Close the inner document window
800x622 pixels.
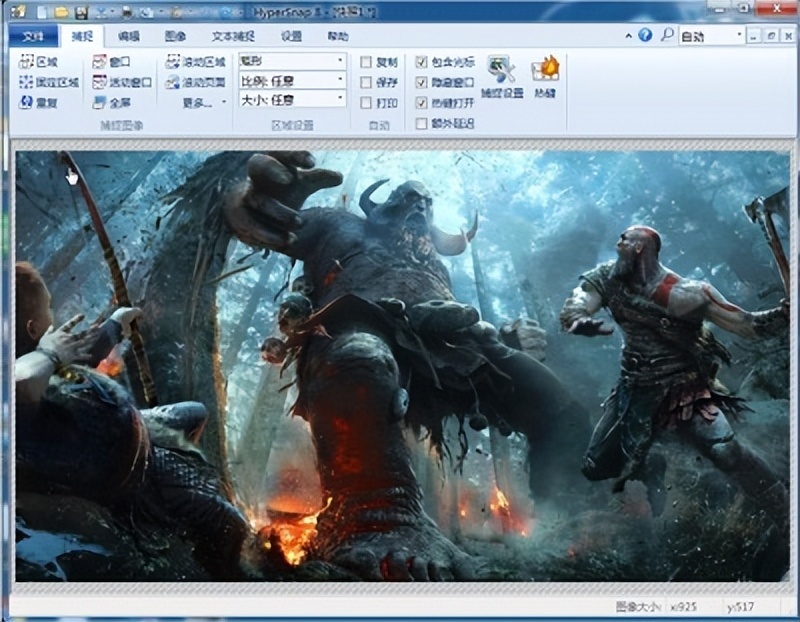(x=787, y=35)
